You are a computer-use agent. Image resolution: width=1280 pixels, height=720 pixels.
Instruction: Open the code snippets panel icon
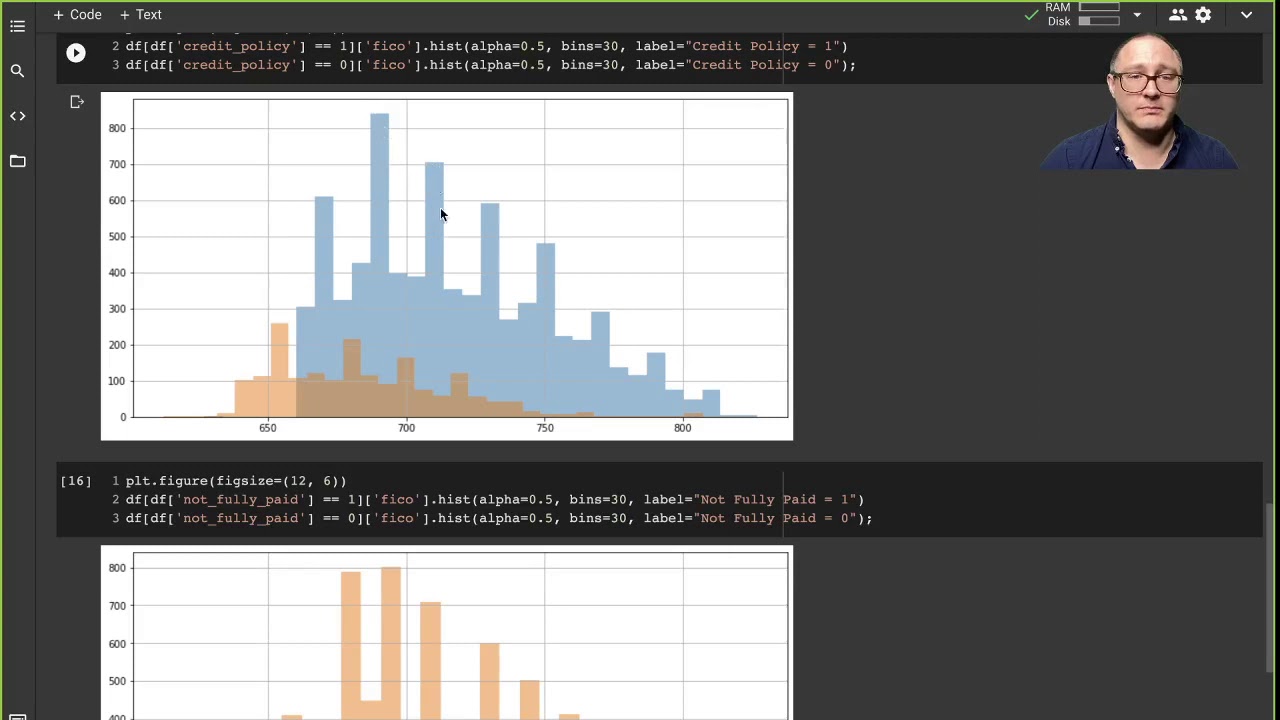coord(17,116)
